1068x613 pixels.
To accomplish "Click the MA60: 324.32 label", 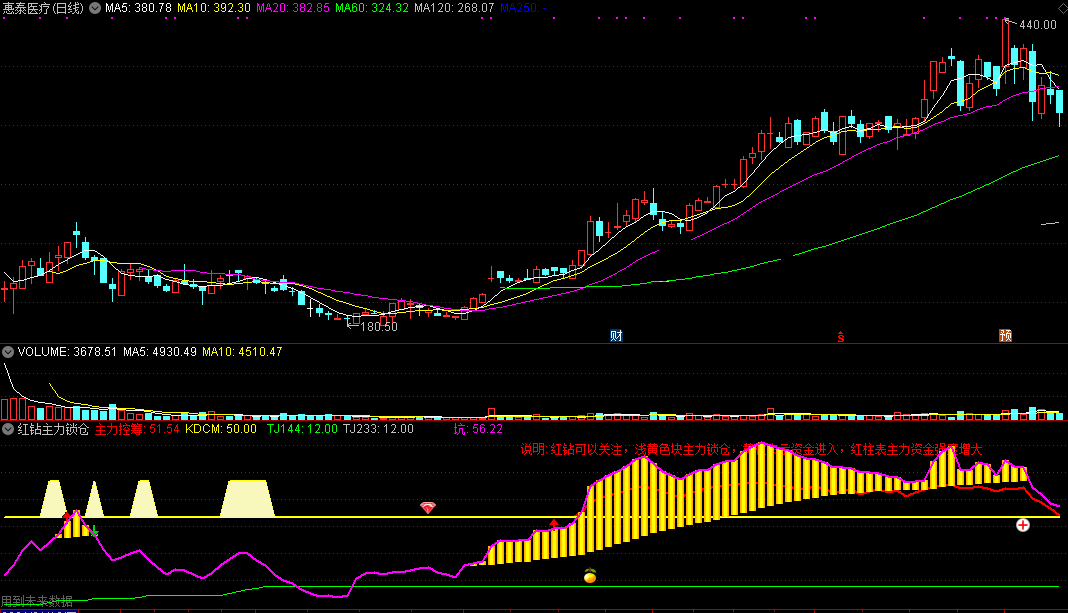I will click(372, 8).
